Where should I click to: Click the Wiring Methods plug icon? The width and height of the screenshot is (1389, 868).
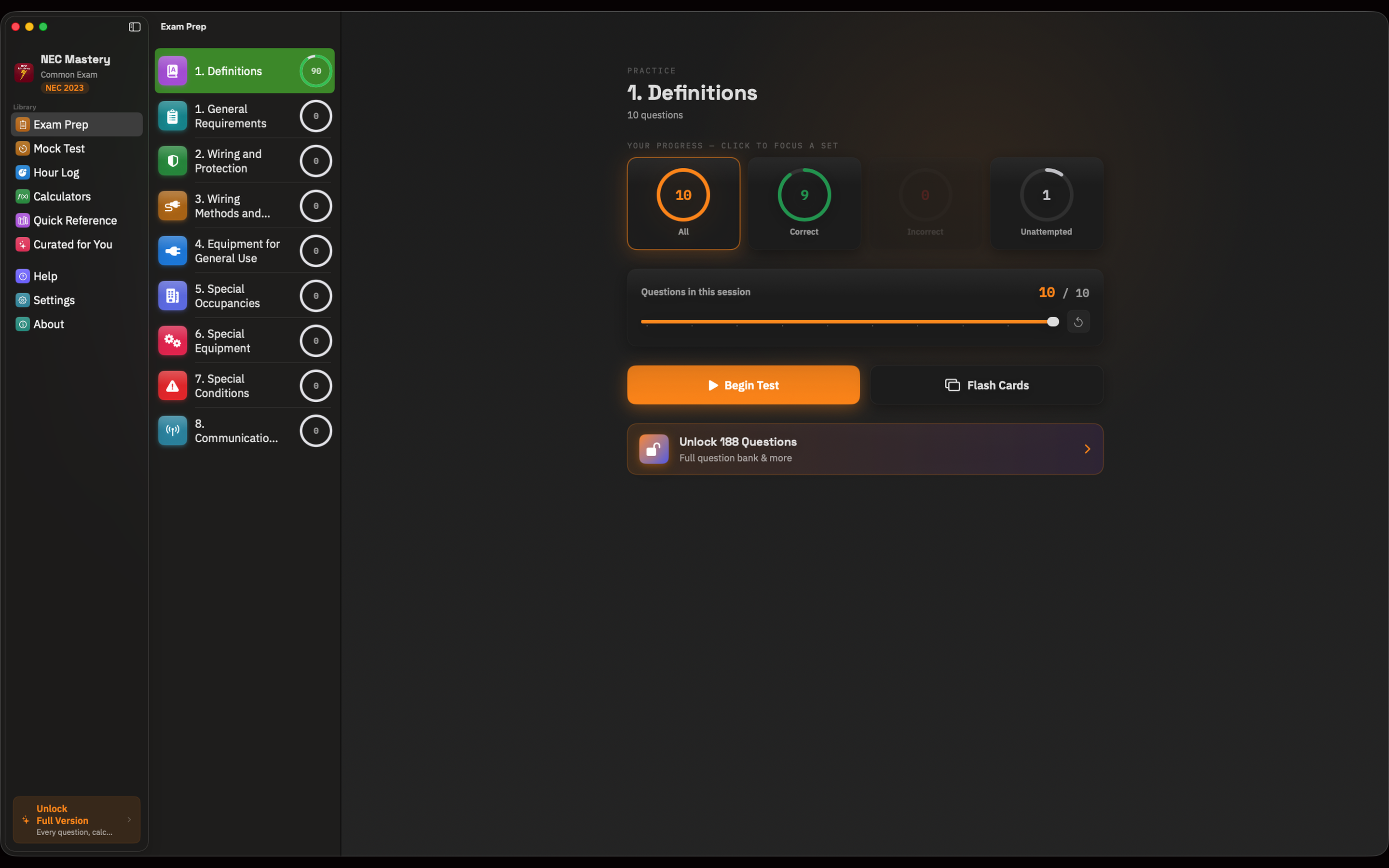pos(172,206)
